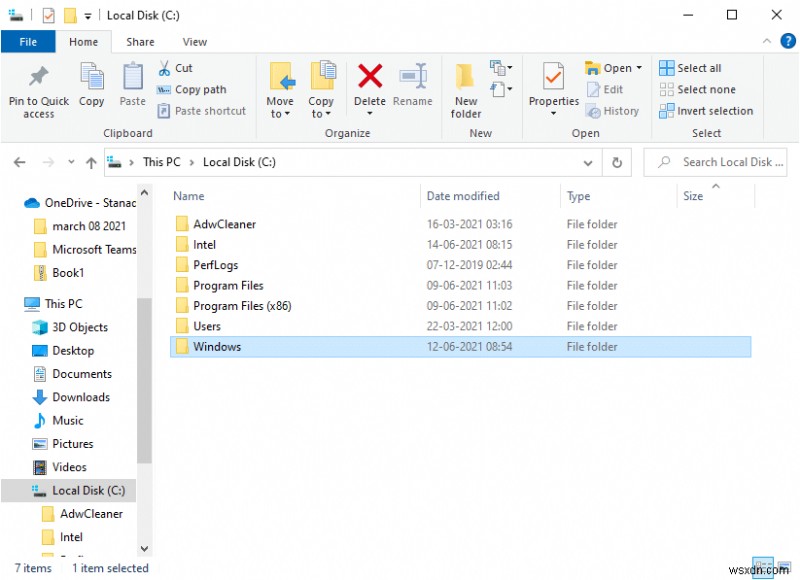This screenshot has width=800, height=580.
Task: Click the Up one level arrow
Action: 91,162
